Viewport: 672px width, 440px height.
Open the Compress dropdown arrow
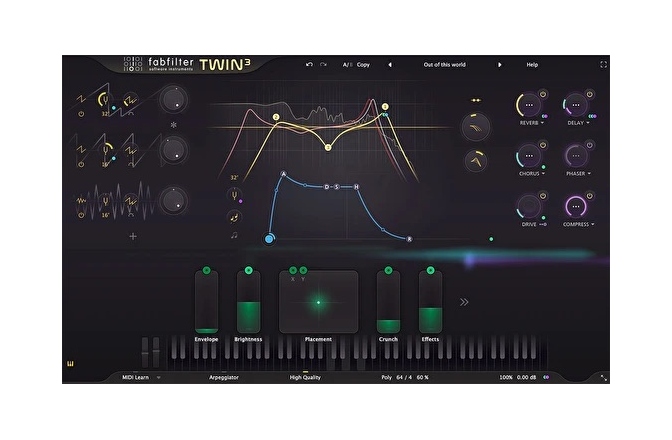tap(593, 224)
